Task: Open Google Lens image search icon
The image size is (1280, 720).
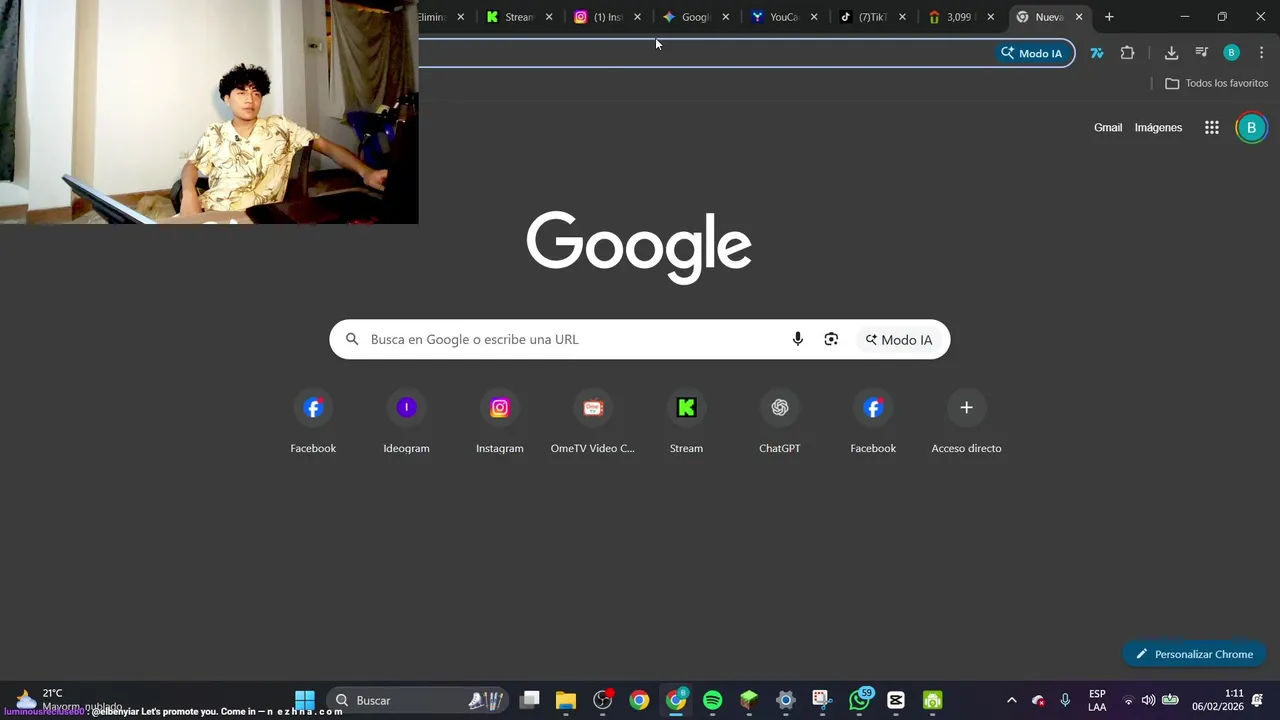Action: [831, 339]
